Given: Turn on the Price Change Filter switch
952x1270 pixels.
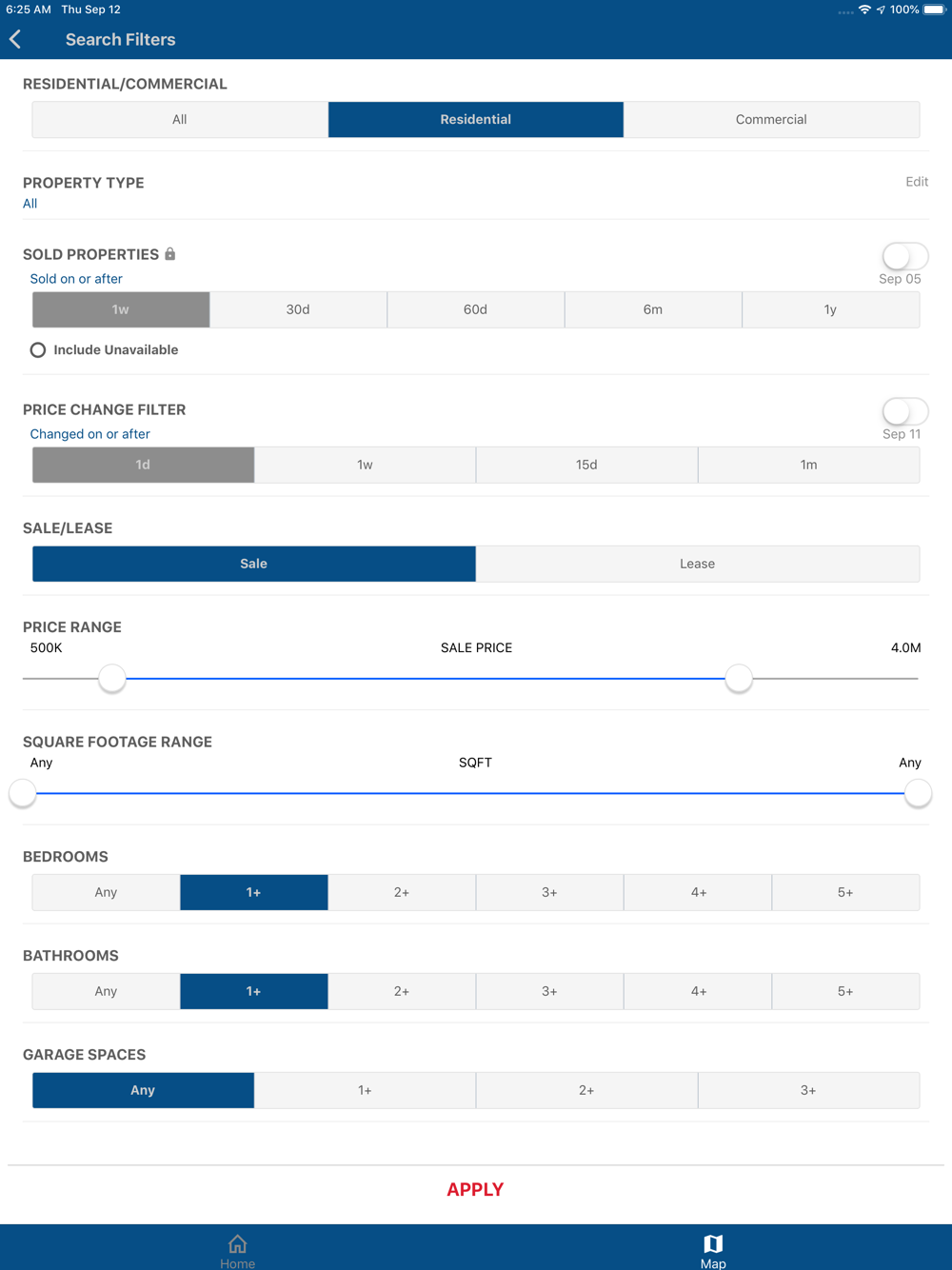Looking at the screenshot, I should click(904, 411).
